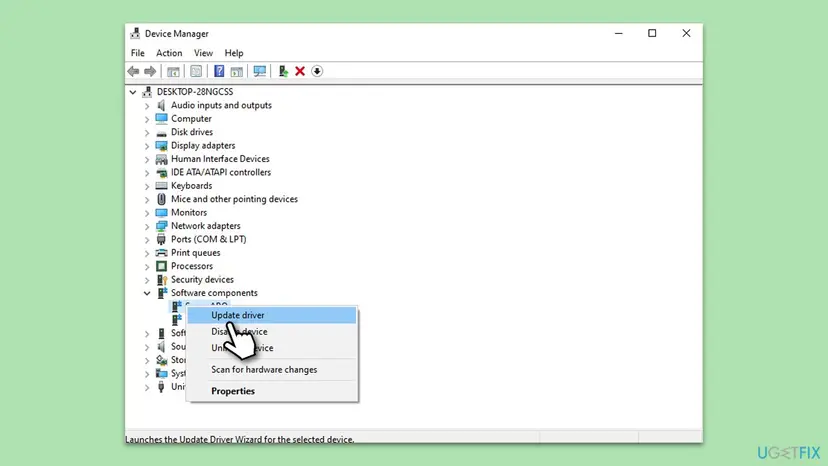Click the Update device driver toolbar icon
Viewport: 828px width, 466px height.
pos(283,71)
